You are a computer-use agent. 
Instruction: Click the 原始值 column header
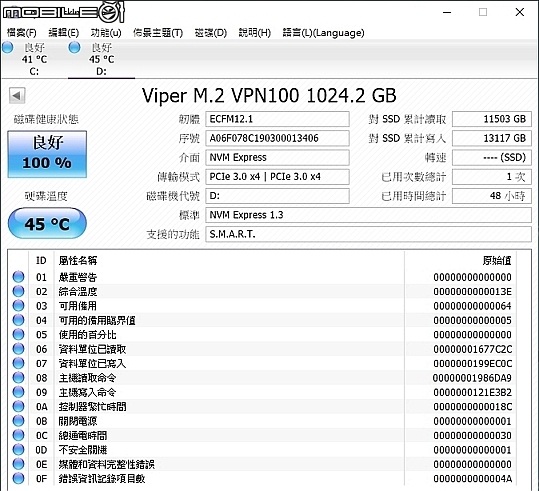[x=497, y=261]
